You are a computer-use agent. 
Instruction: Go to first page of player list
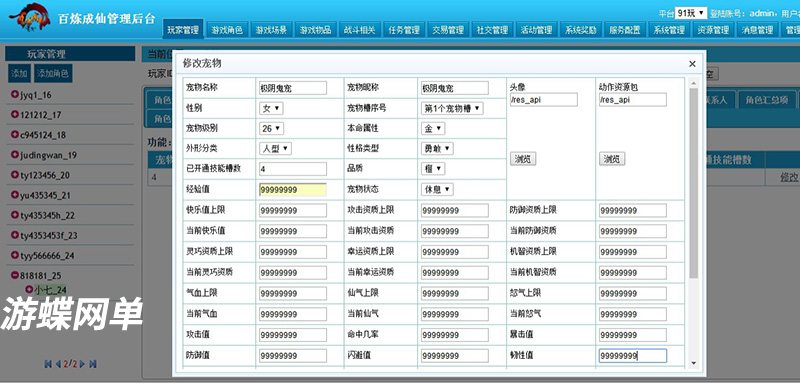tap(48, 364)
